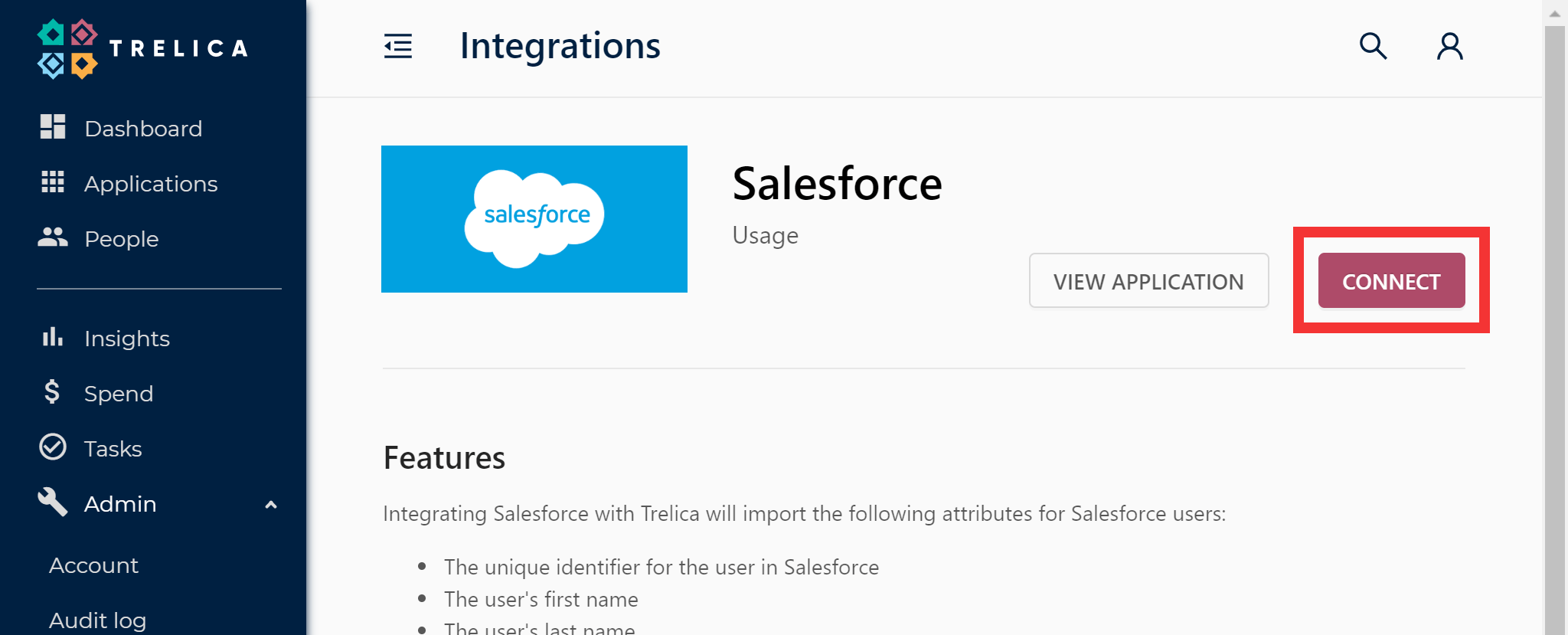Open the user profile icon

click(1449, 46)
